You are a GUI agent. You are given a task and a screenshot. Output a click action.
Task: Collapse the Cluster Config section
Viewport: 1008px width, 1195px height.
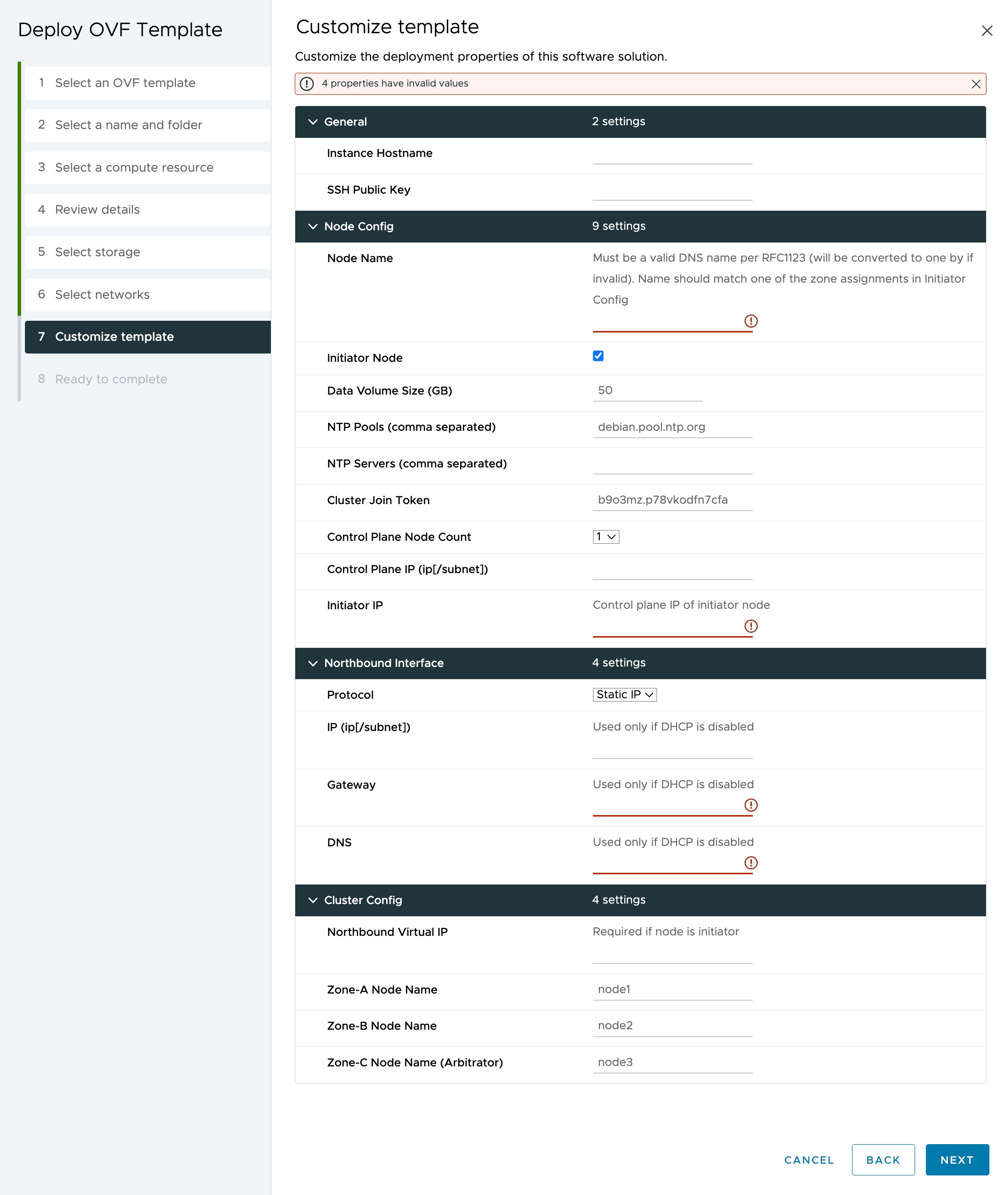point(313,900)
